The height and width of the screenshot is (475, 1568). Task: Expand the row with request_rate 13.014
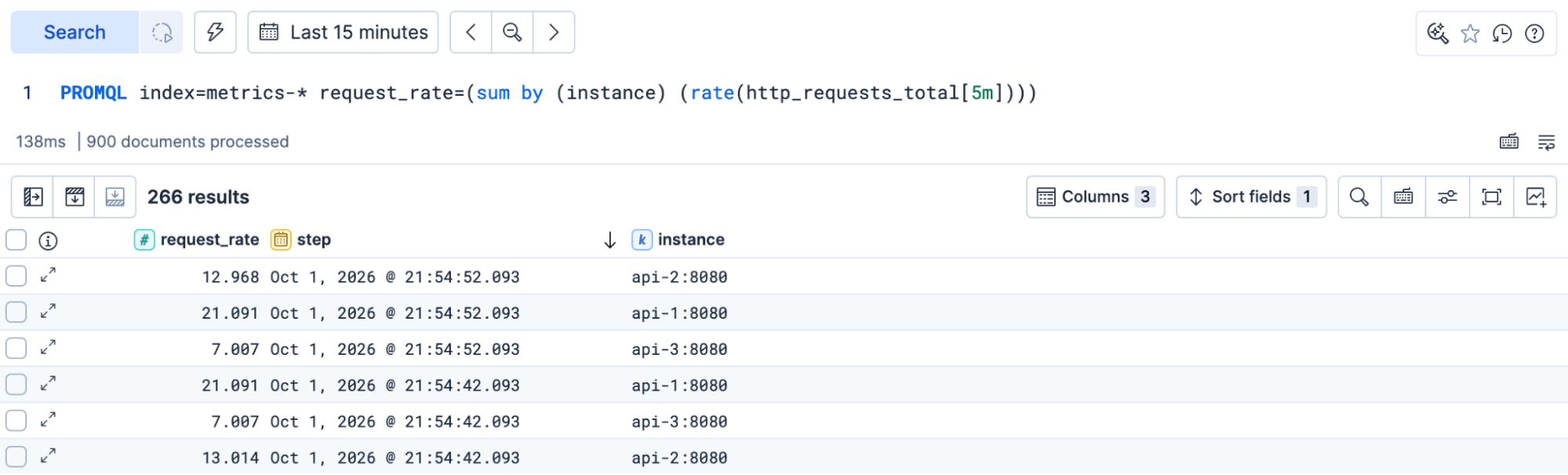[48, 455]
